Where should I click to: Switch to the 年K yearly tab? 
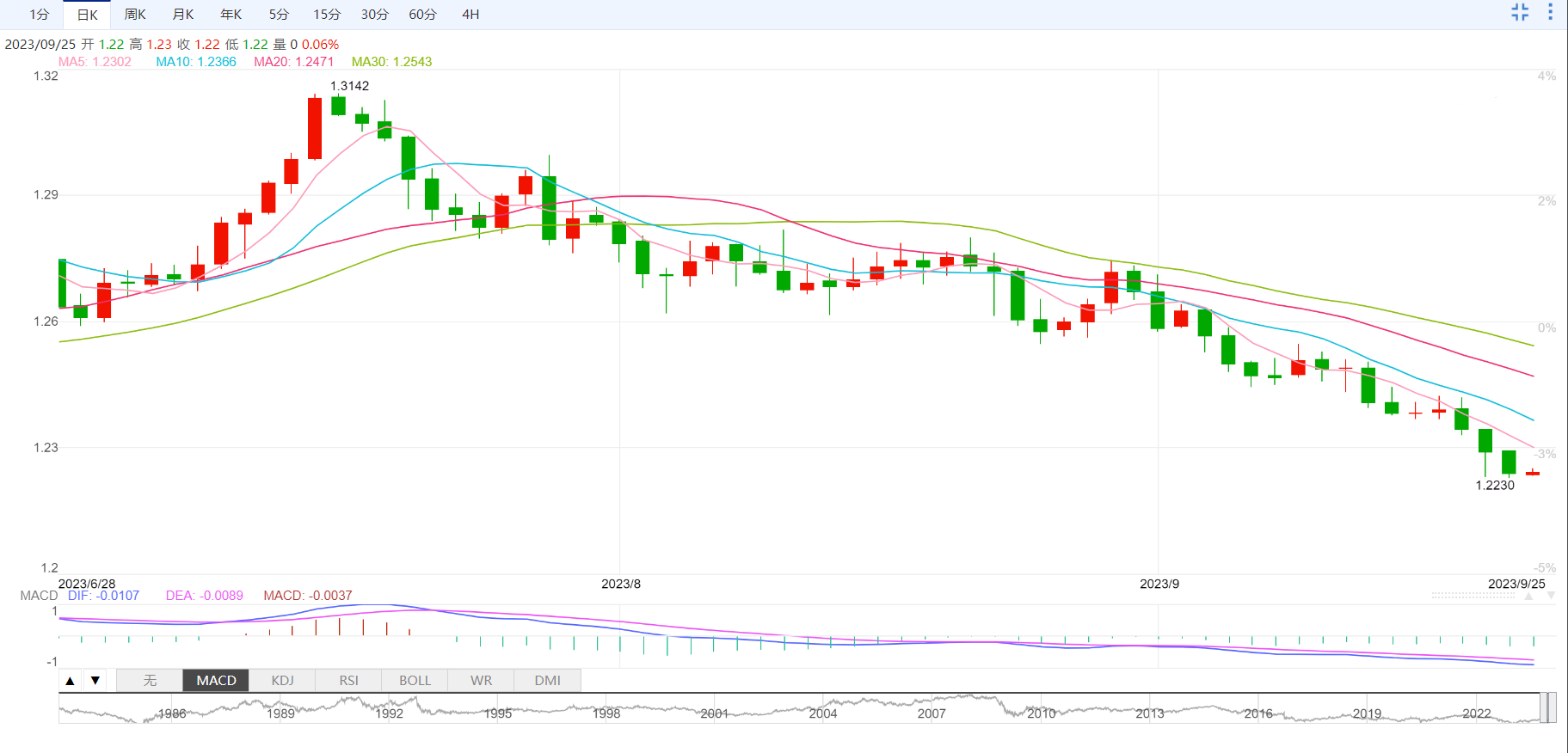click(x=231, y=15)
